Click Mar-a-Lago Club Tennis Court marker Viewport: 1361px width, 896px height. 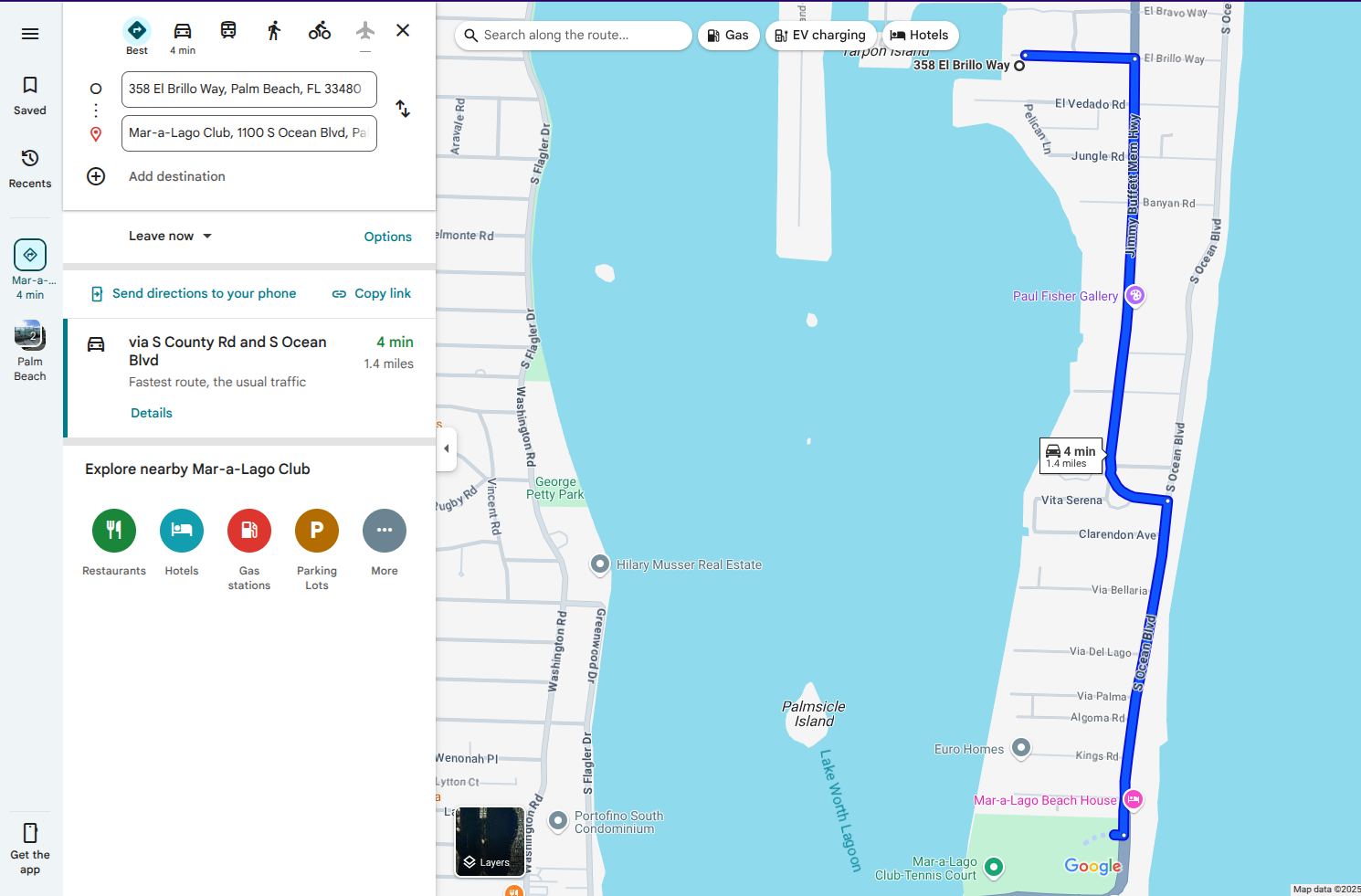click(994, 867)
